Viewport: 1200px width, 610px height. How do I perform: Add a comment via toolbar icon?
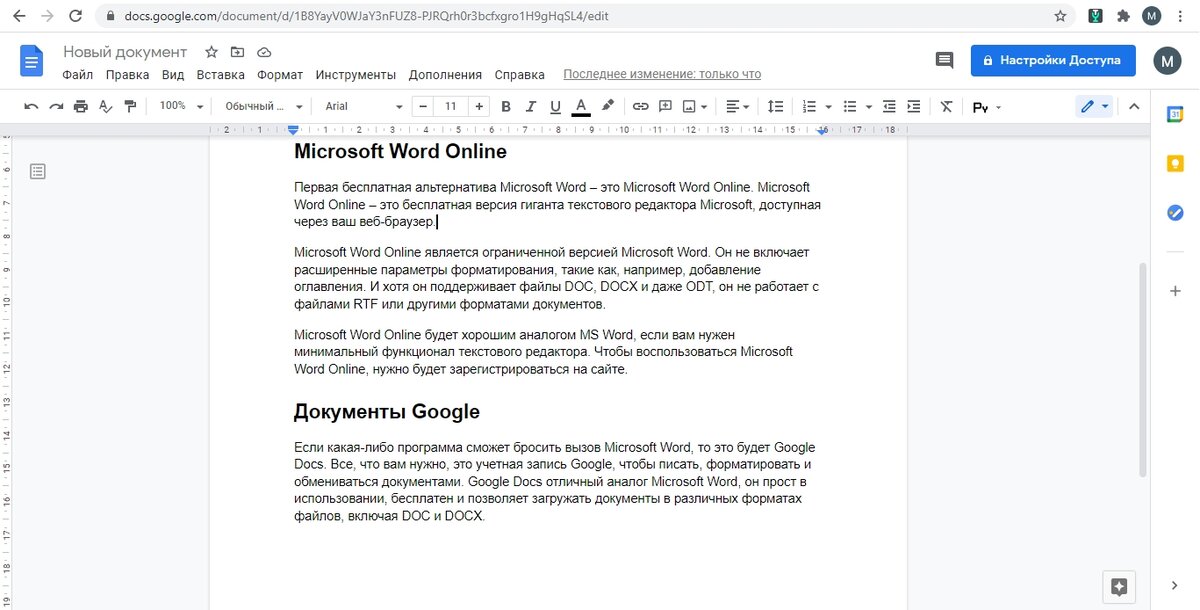664,106
